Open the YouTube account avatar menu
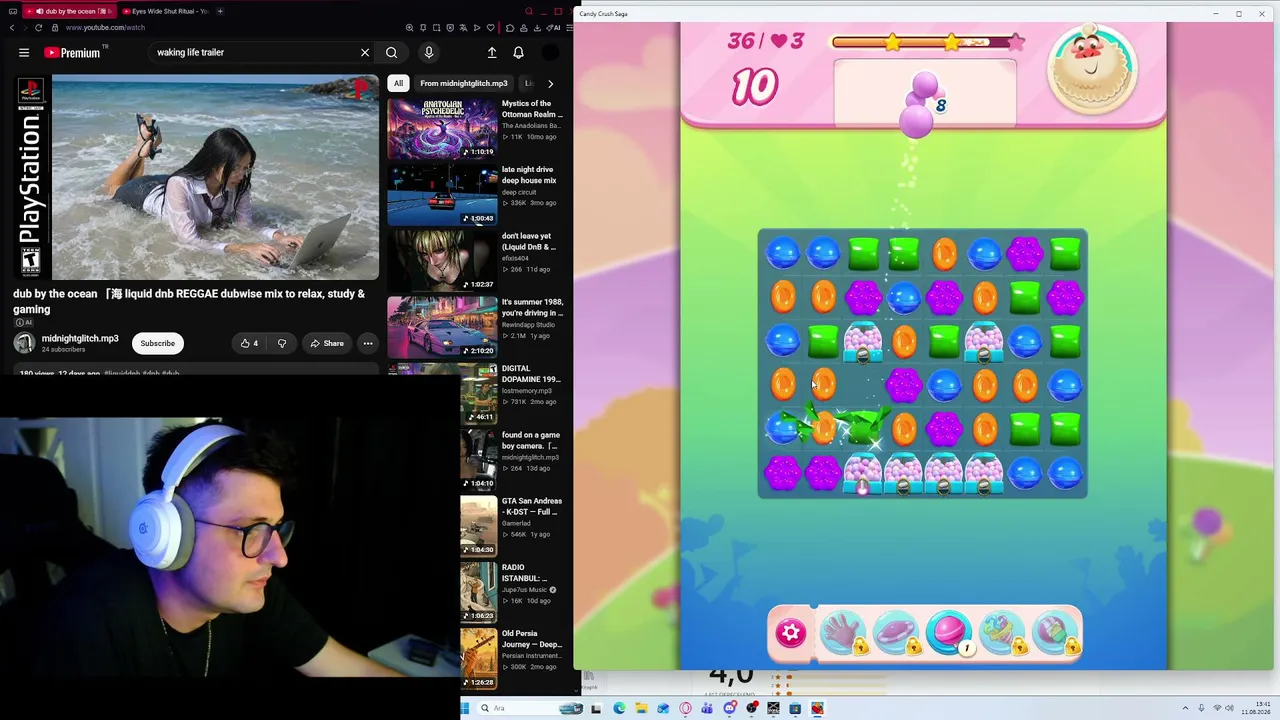 [551, 53]
